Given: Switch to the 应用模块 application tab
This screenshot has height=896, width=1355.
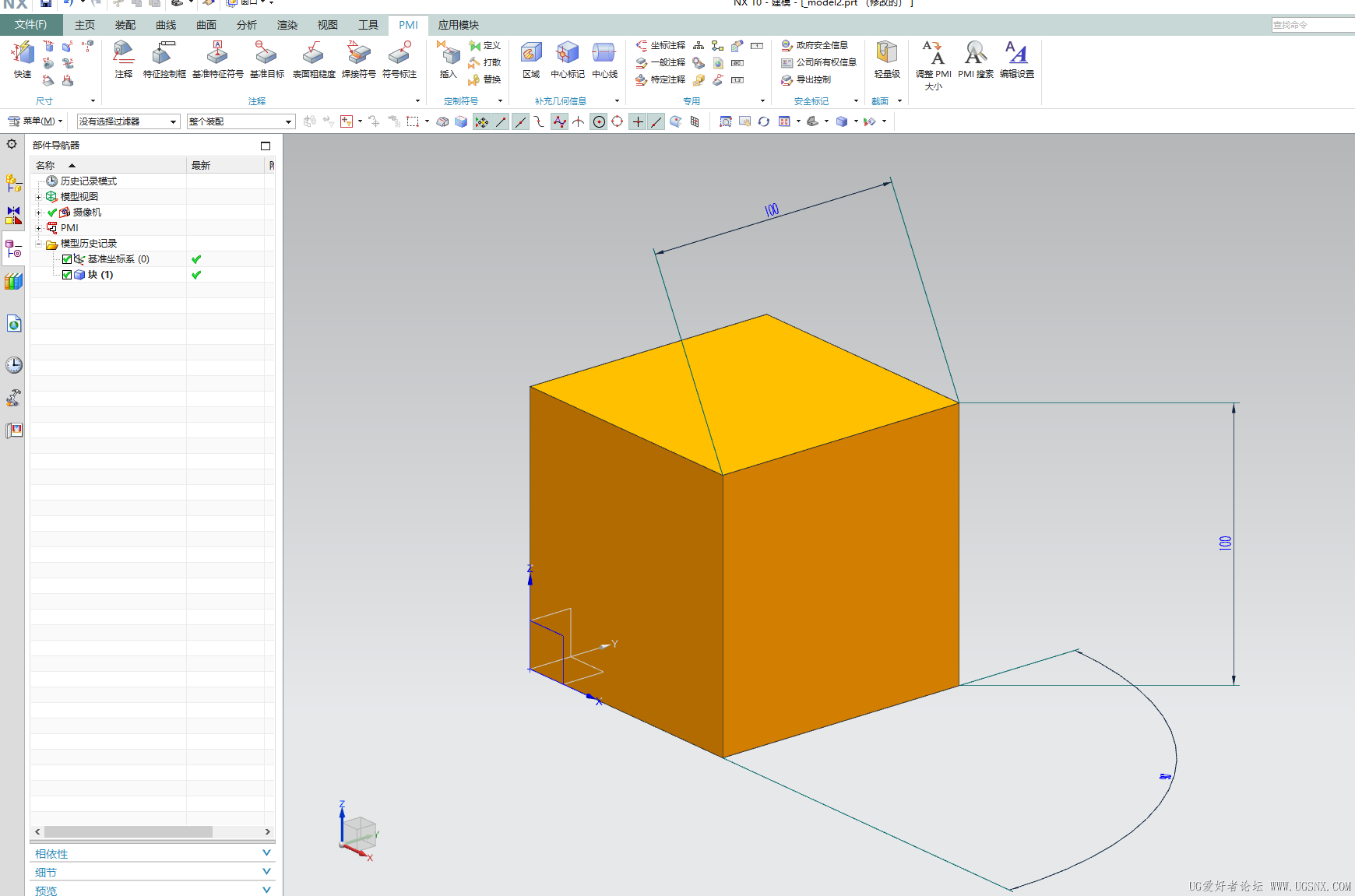Looking at the screenshot, I should [x=458, y=25].
